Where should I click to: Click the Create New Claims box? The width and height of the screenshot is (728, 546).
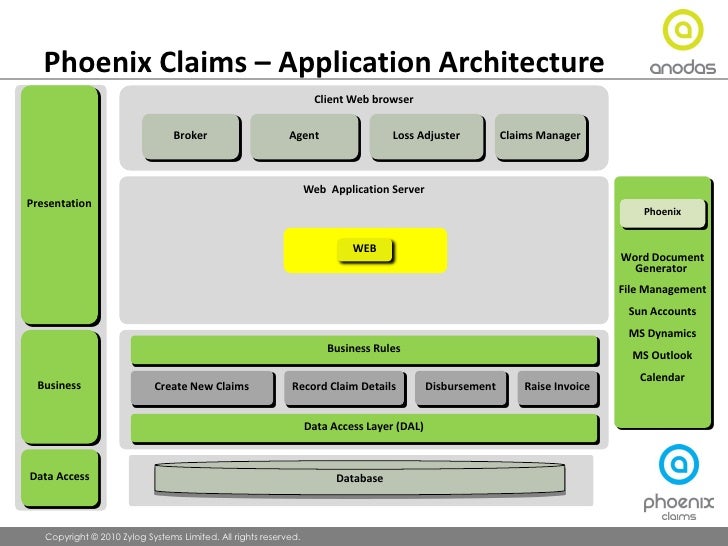pos(202,388)
